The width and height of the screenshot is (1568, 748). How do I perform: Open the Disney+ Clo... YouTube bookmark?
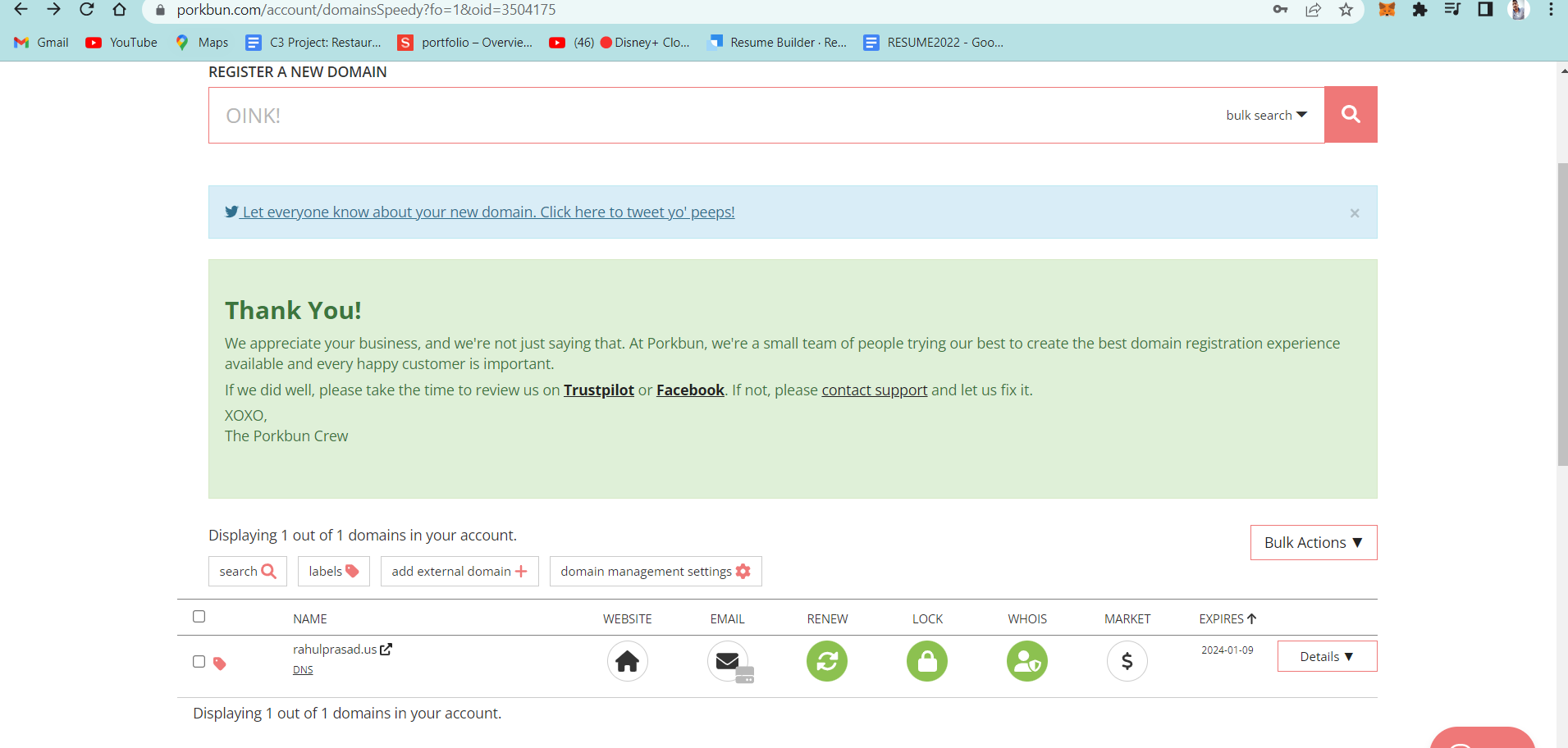[x=619, y=43]
